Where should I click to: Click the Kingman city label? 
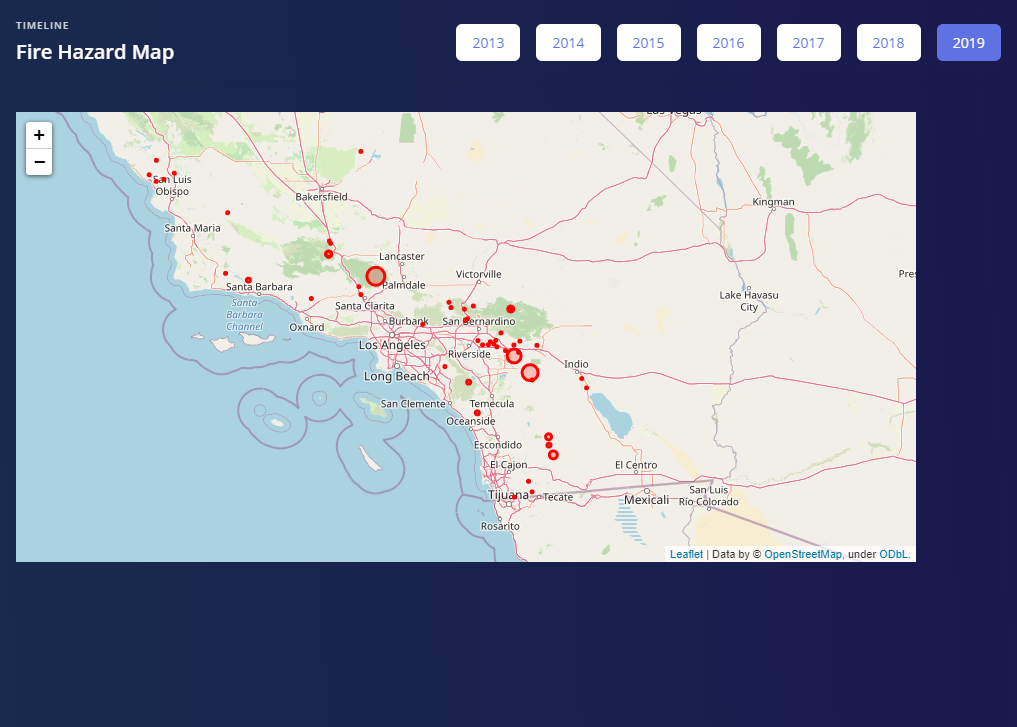(773, 202)
